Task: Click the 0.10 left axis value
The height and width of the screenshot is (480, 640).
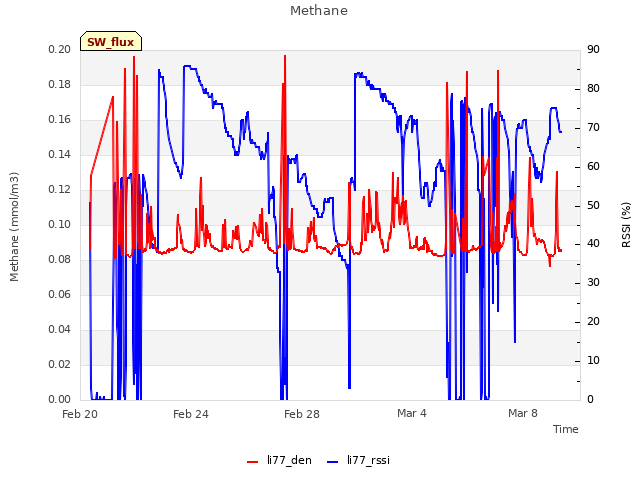Action: point(60,224)
